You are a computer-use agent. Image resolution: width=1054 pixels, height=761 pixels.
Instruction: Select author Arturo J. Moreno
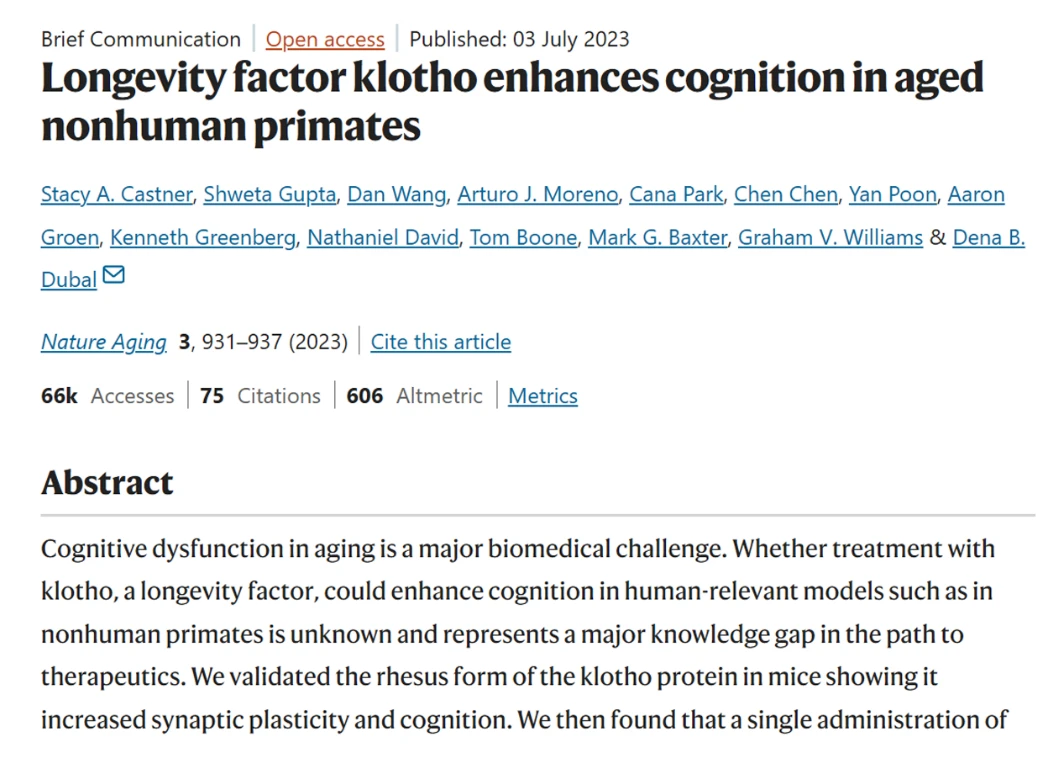click(x=538, y=194)
